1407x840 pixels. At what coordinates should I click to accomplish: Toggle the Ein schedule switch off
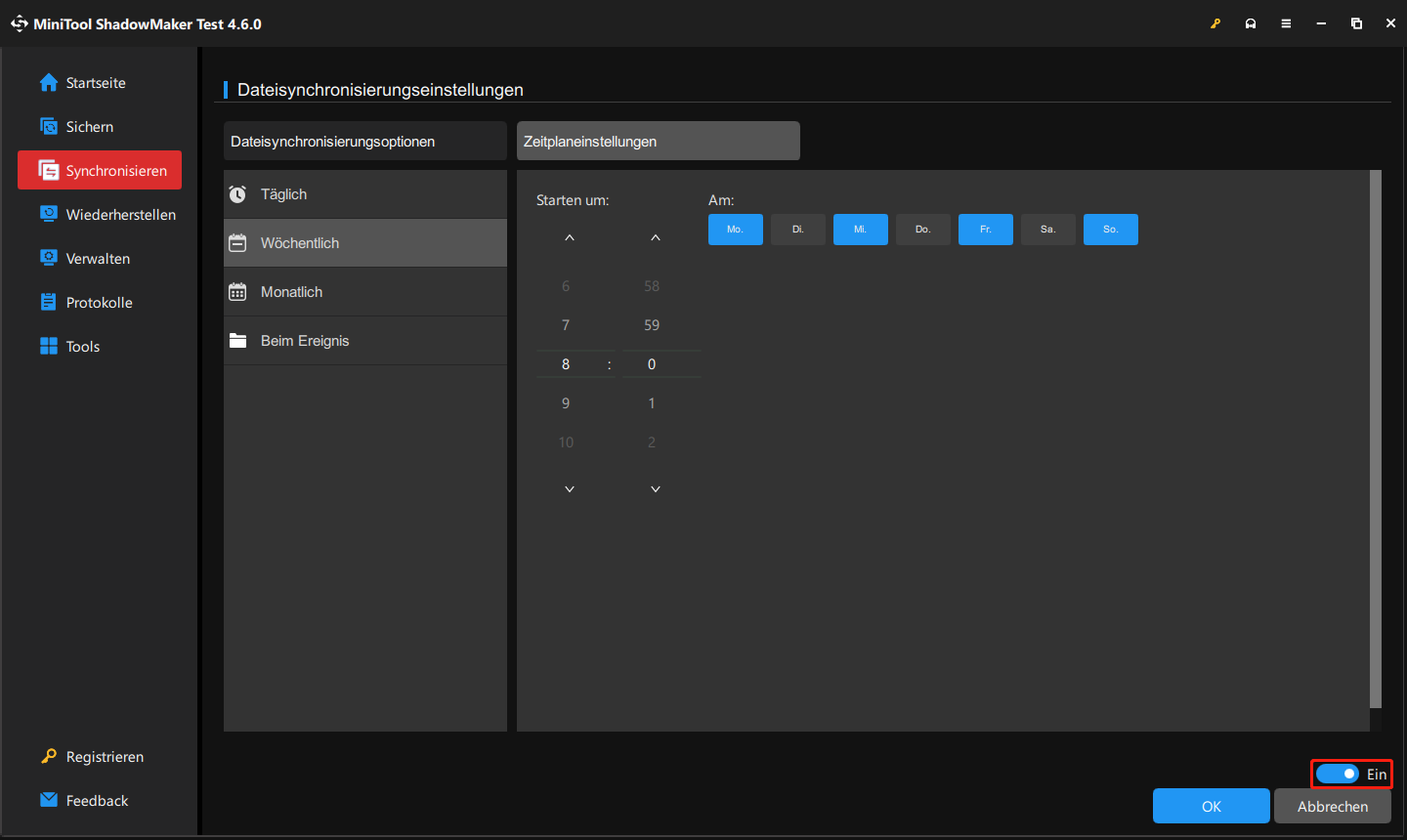point(1337,774)
